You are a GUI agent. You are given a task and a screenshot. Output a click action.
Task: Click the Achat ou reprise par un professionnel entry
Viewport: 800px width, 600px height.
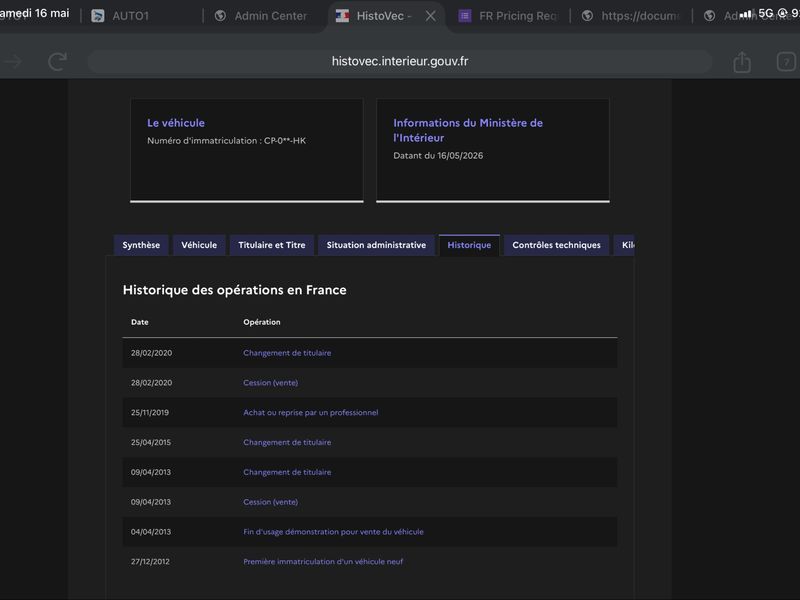[x=311, y=412]
